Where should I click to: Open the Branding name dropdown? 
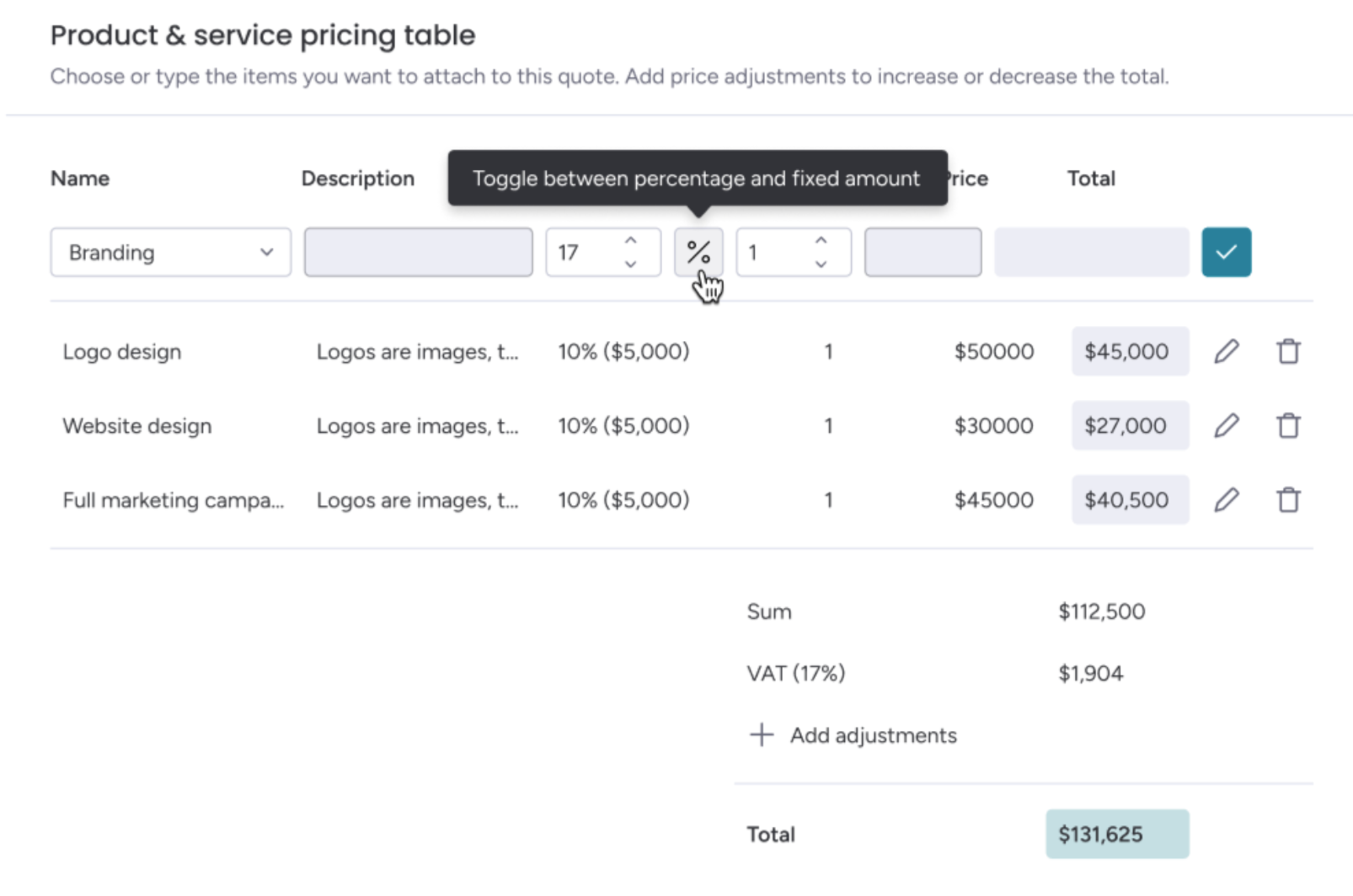pos(171,252)
